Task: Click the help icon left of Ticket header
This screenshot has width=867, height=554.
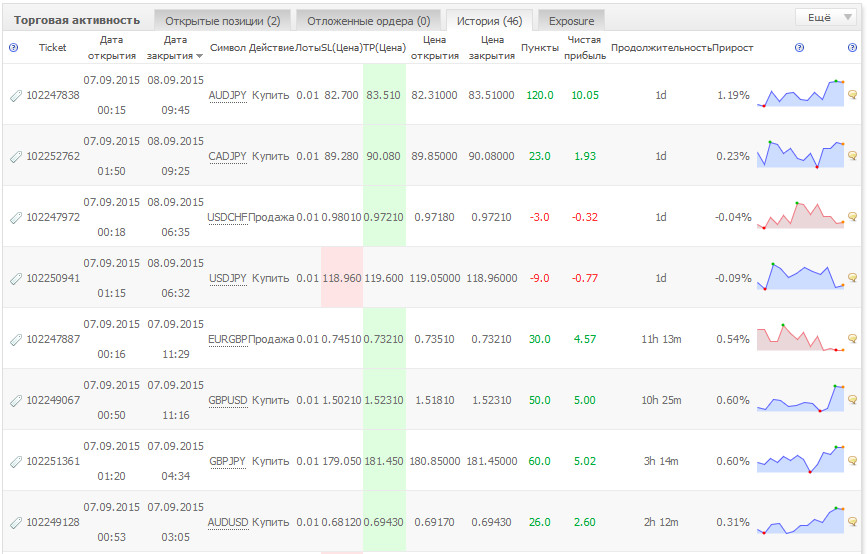Action: pos(14,48)
